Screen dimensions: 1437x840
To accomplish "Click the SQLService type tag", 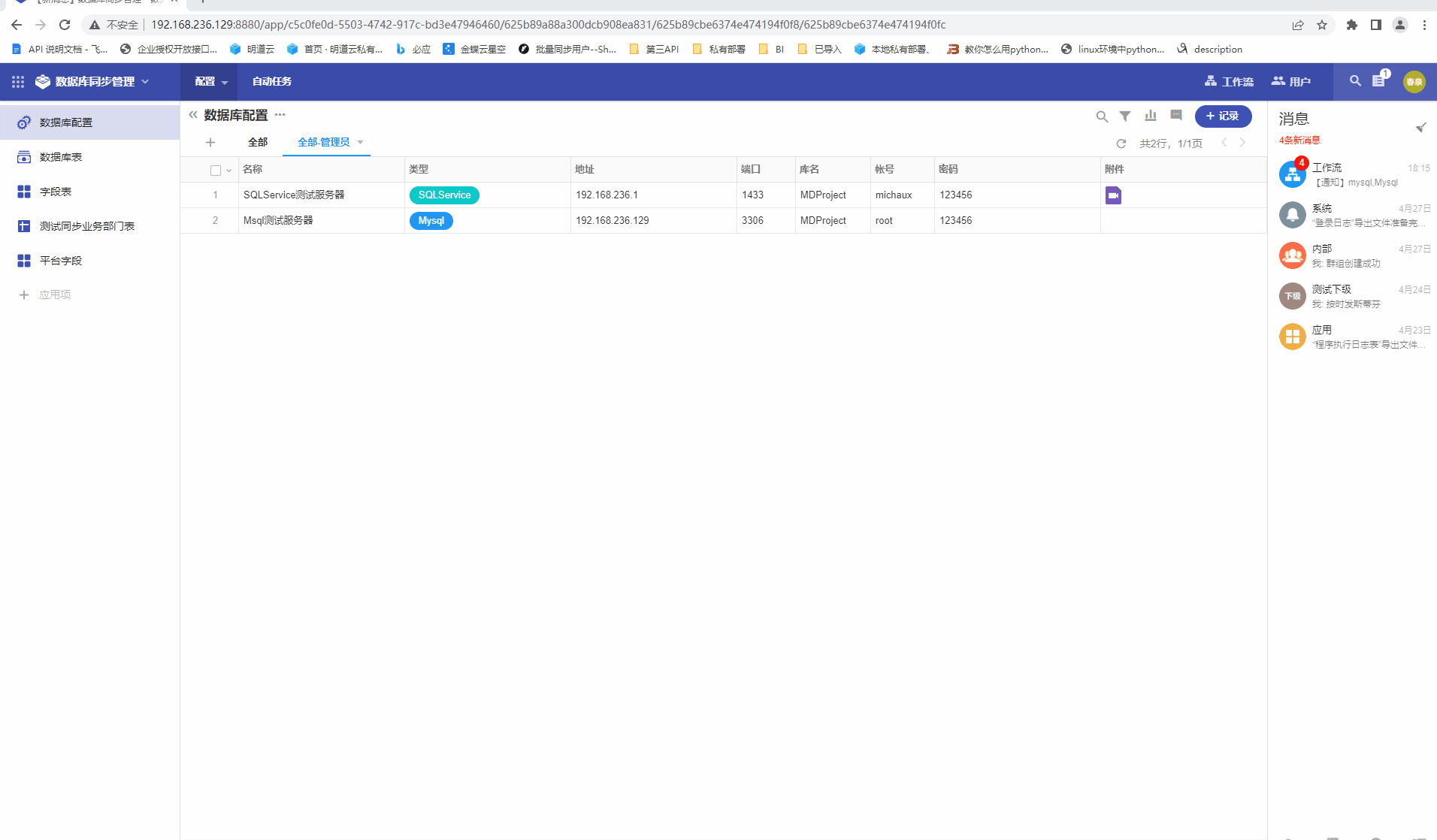I will pos(444,195).
